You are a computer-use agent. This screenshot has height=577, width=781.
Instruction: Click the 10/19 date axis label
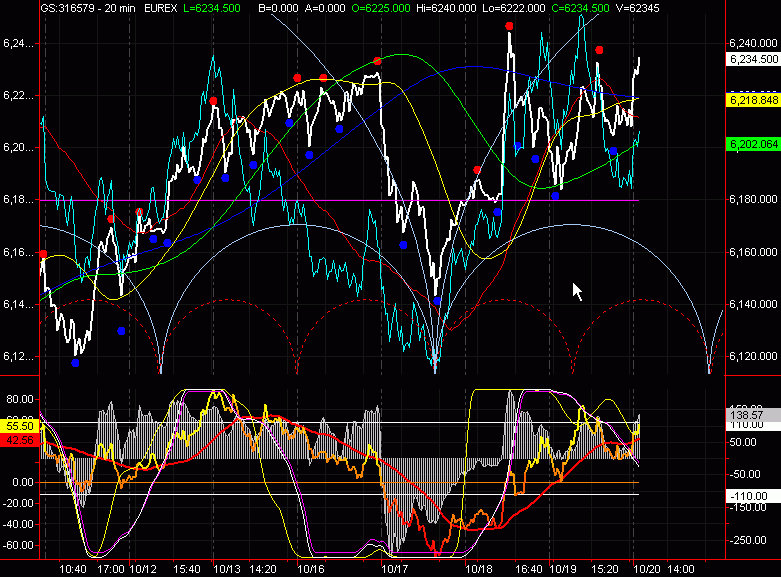tap(563, 569)
